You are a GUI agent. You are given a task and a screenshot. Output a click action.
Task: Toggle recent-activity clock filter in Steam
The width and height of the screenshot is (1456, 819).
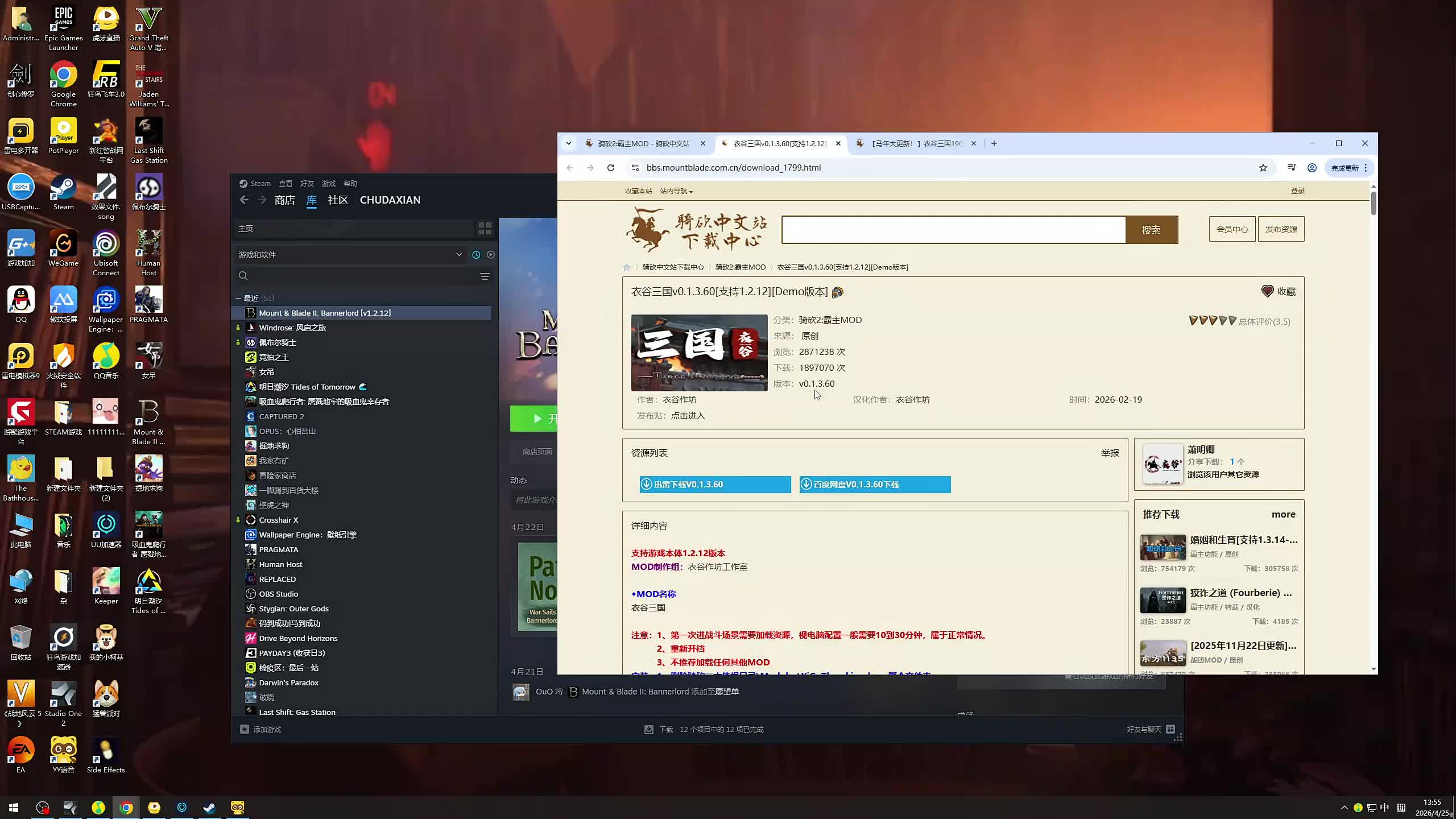tap(476, 255)
